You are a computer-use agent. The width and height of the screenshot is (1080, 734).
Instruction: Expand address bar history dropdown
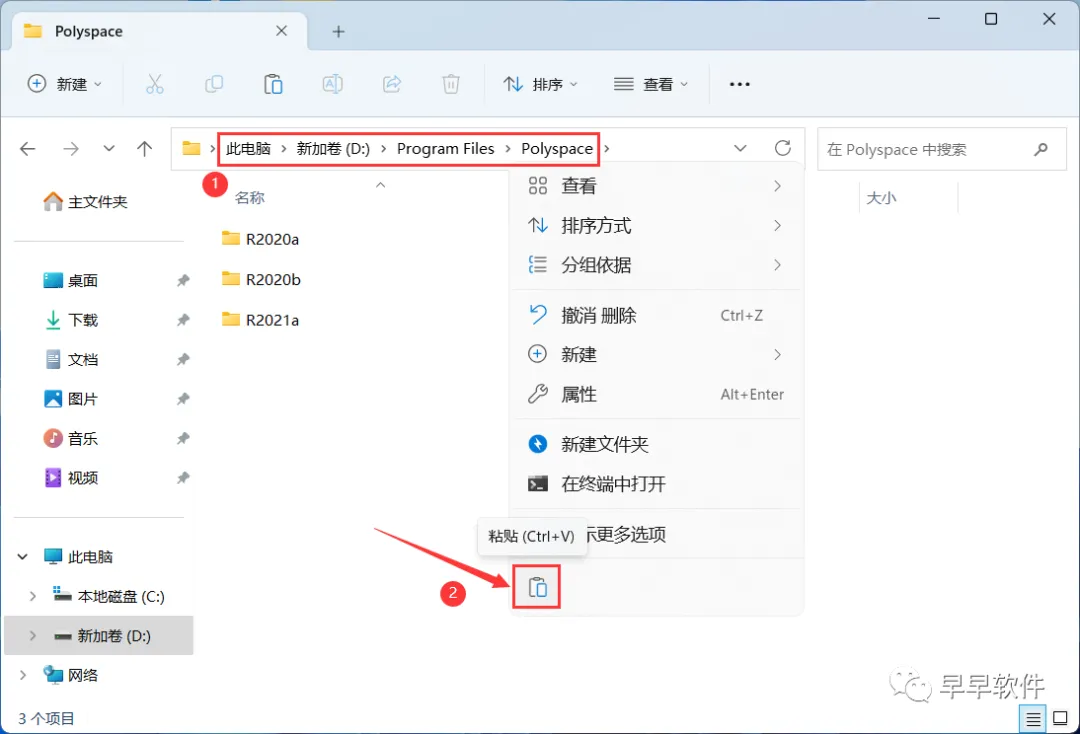740,148
